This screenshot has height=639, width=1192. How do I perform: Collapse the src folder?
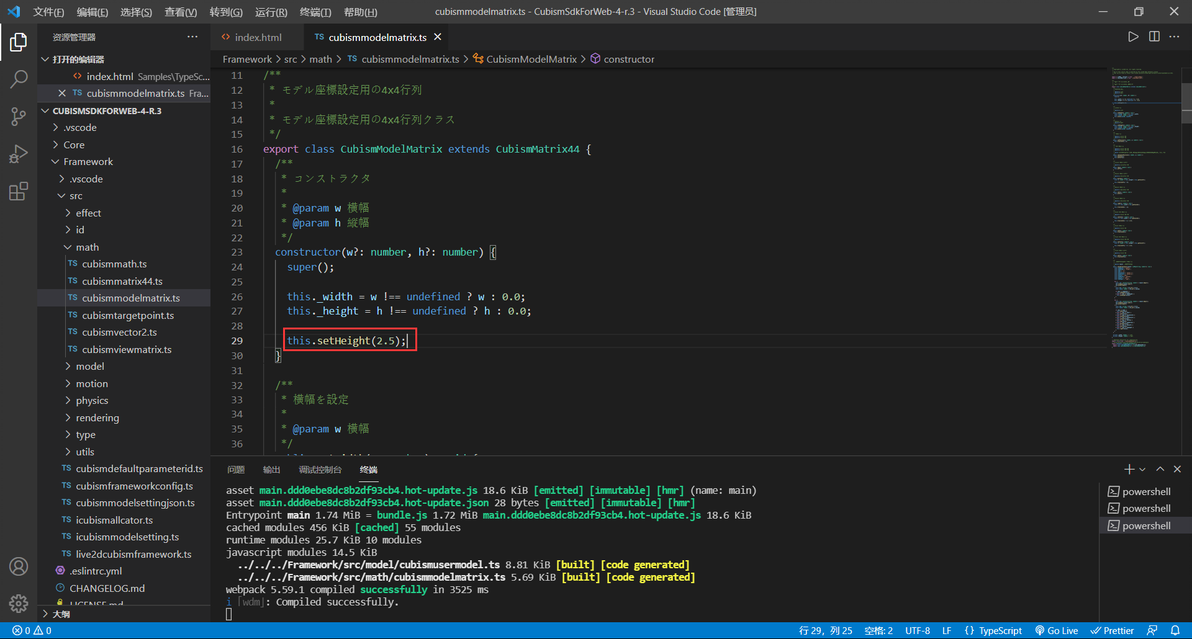tap(124, 196)
